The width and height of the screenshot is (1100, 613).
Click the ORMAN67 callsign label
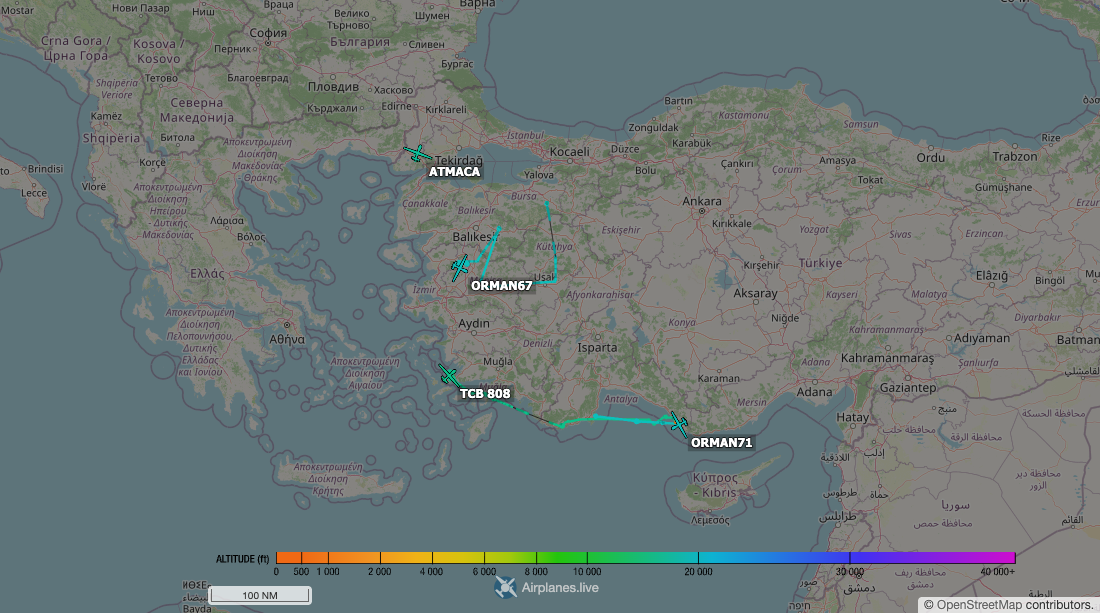point(502,285)
